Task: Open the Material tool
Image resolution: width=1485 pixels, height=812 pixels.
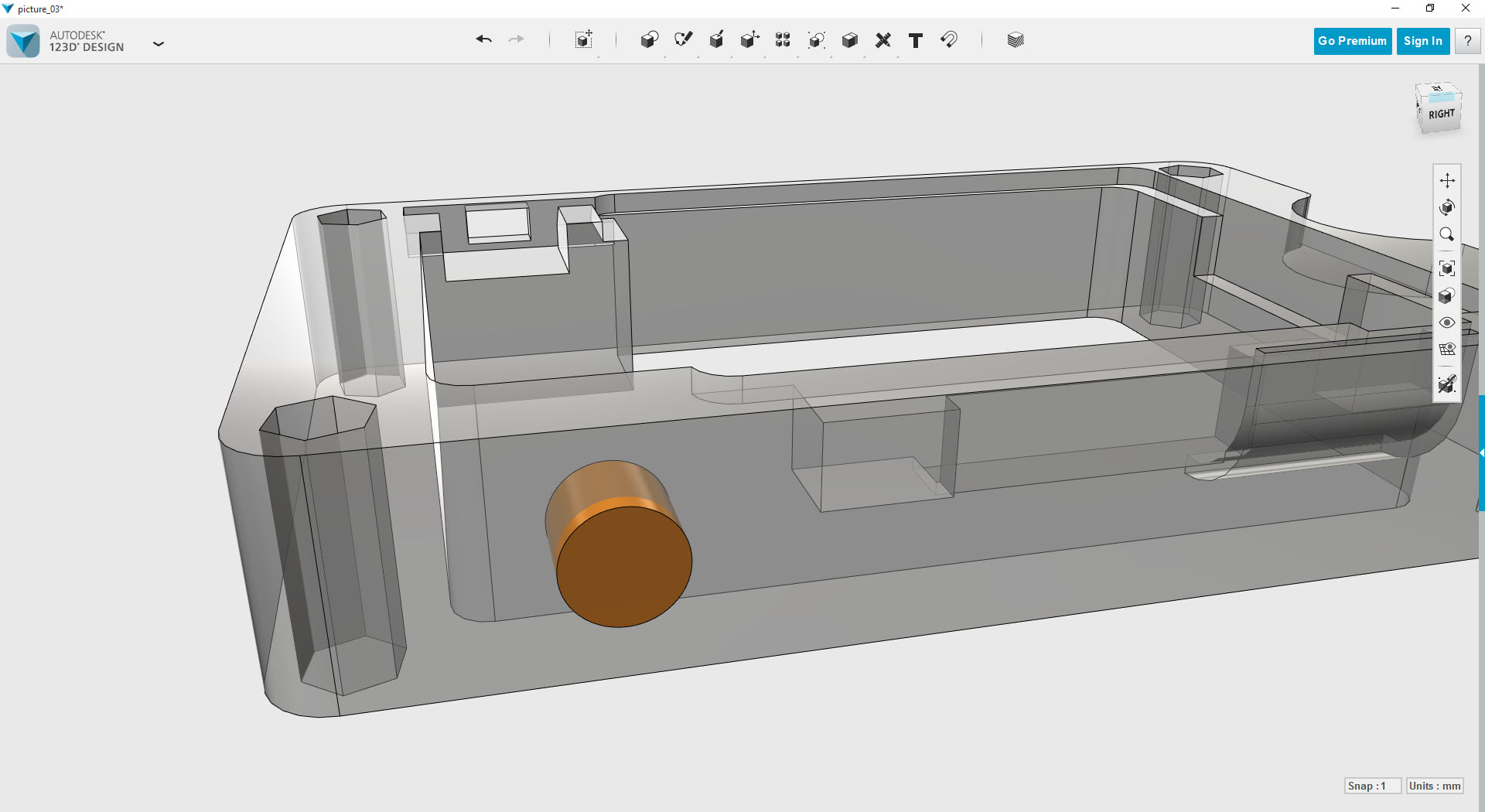Action: pos(1016,40)
